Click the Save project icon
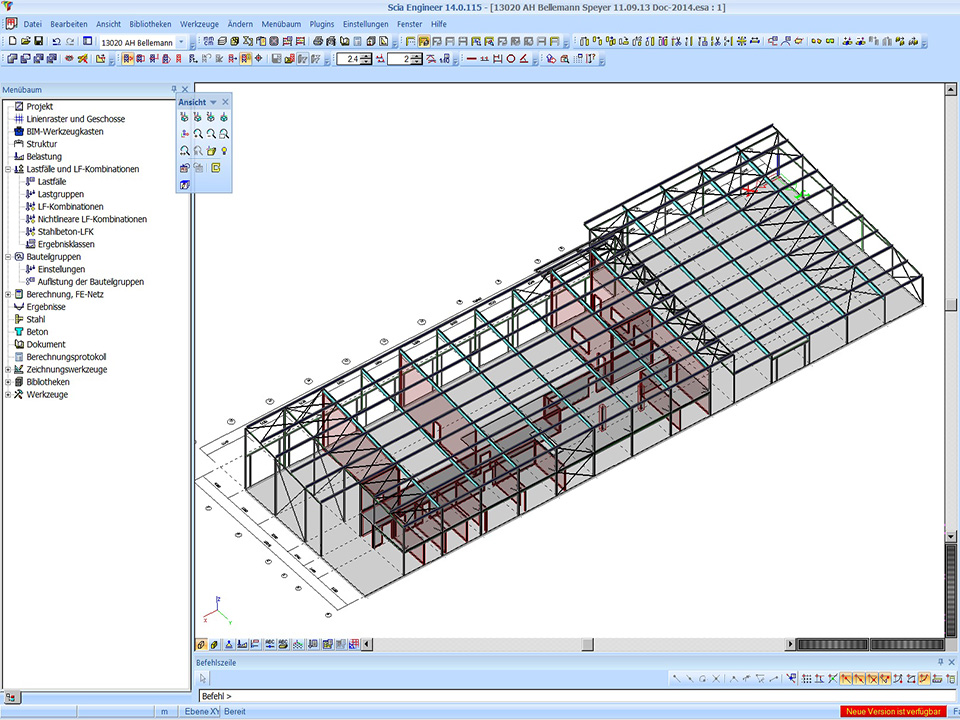Image resolution: width=960 pixels, height=720 pixels. point(38,42)
